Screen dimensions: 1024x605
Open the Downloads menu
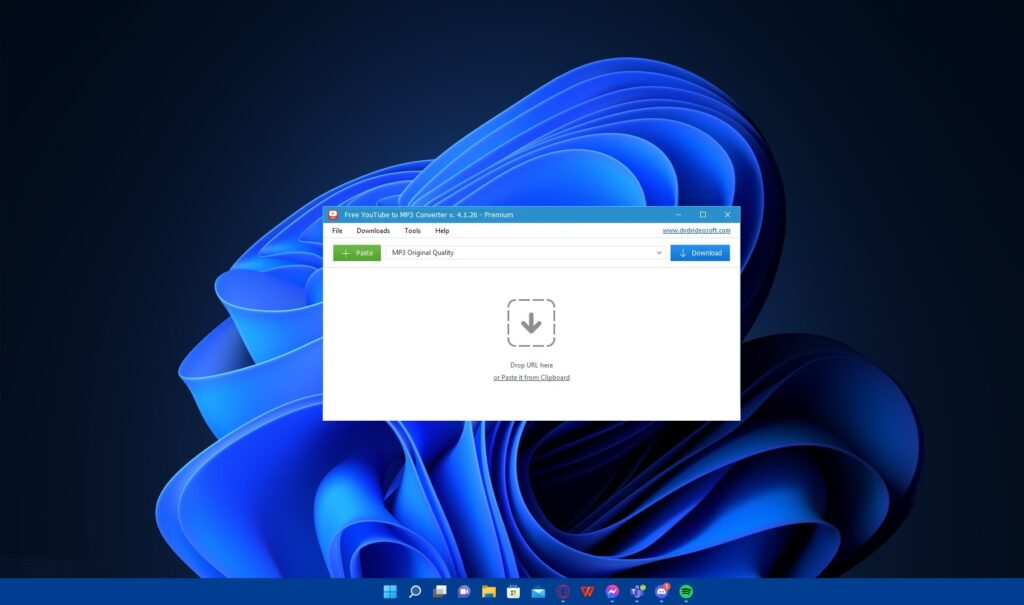(x=373, y=231)
